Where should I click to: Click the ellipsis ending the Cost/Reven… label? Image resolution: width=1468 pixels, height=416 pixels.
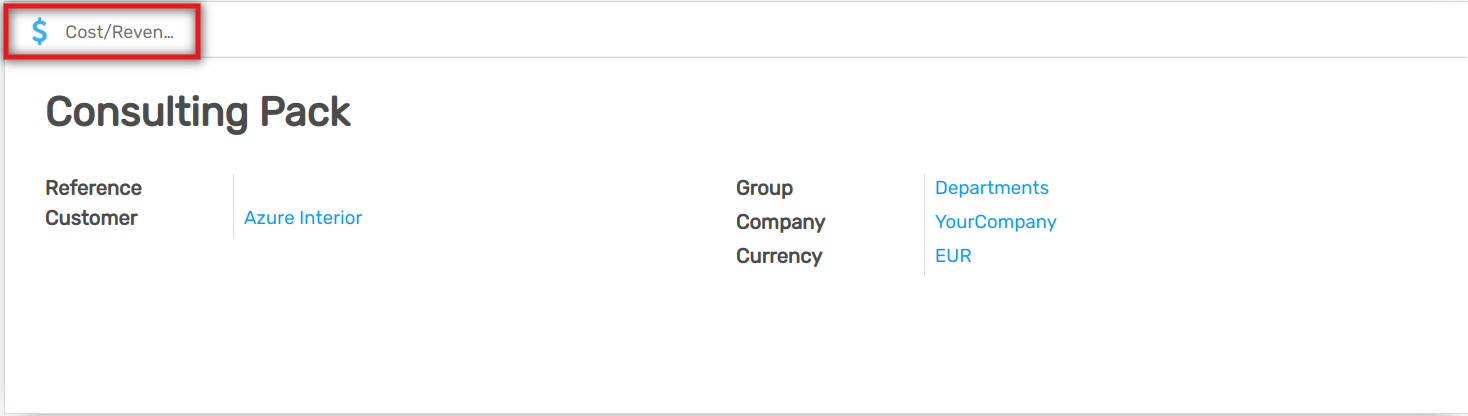click(169, 33)
